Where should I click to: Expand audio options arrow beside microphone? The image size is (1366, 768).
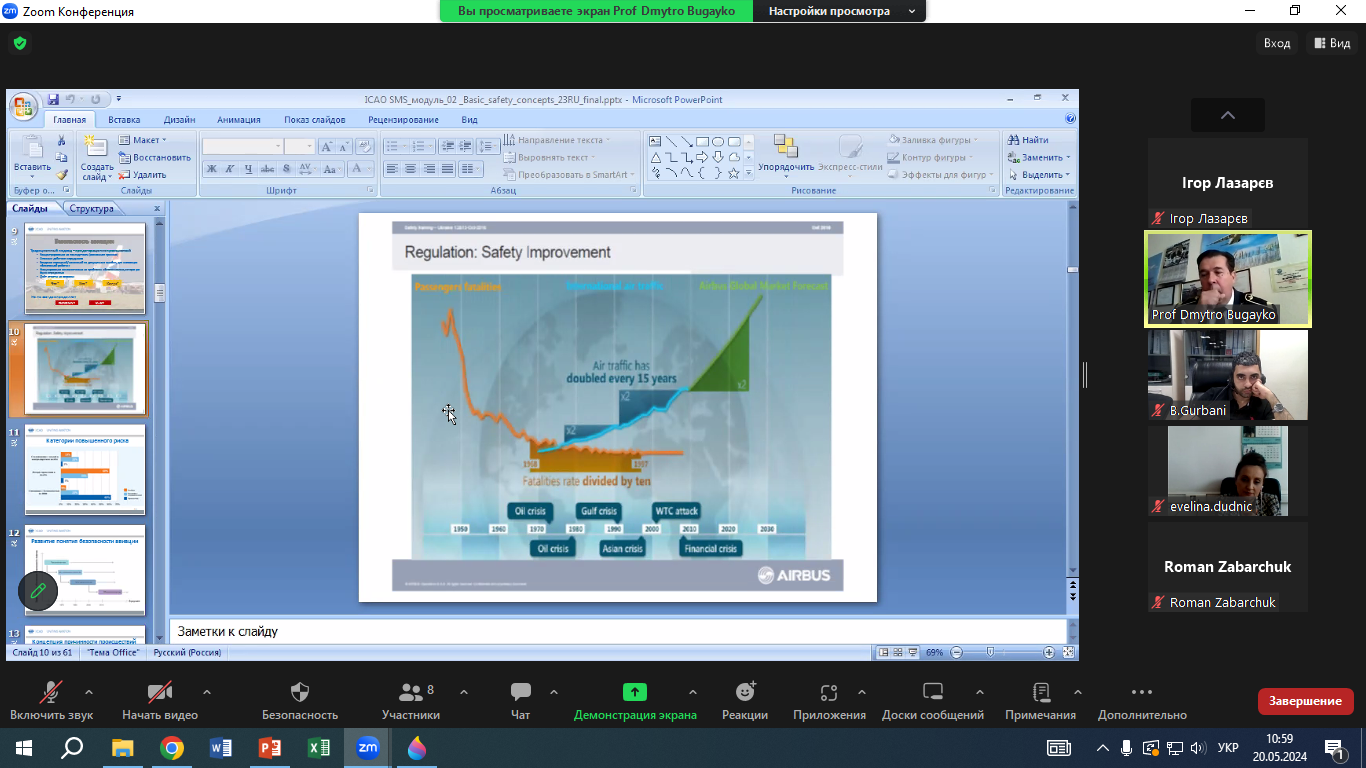(x=89, y=692)
